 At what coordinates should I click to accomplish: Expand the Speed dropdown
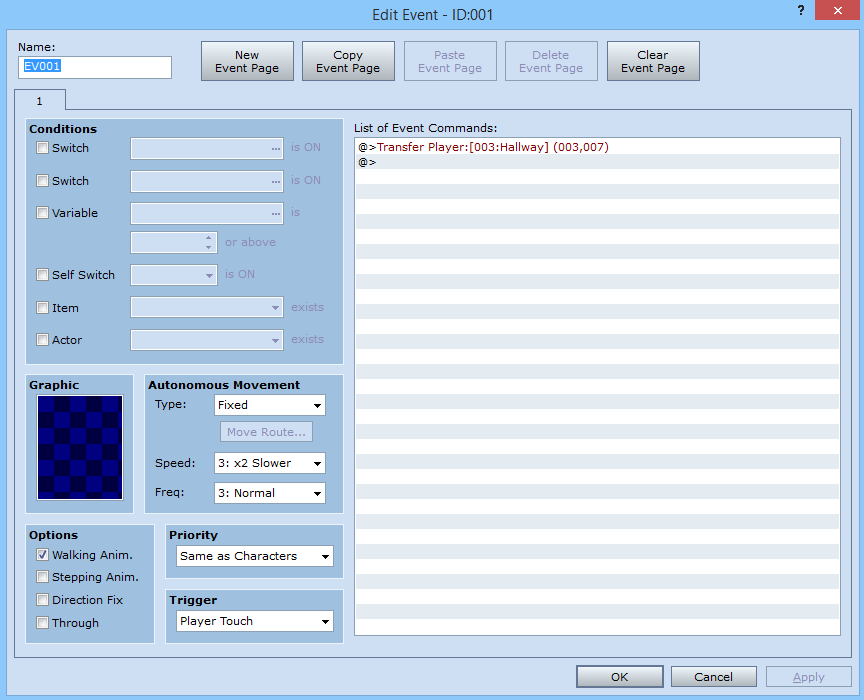(270, 463)
